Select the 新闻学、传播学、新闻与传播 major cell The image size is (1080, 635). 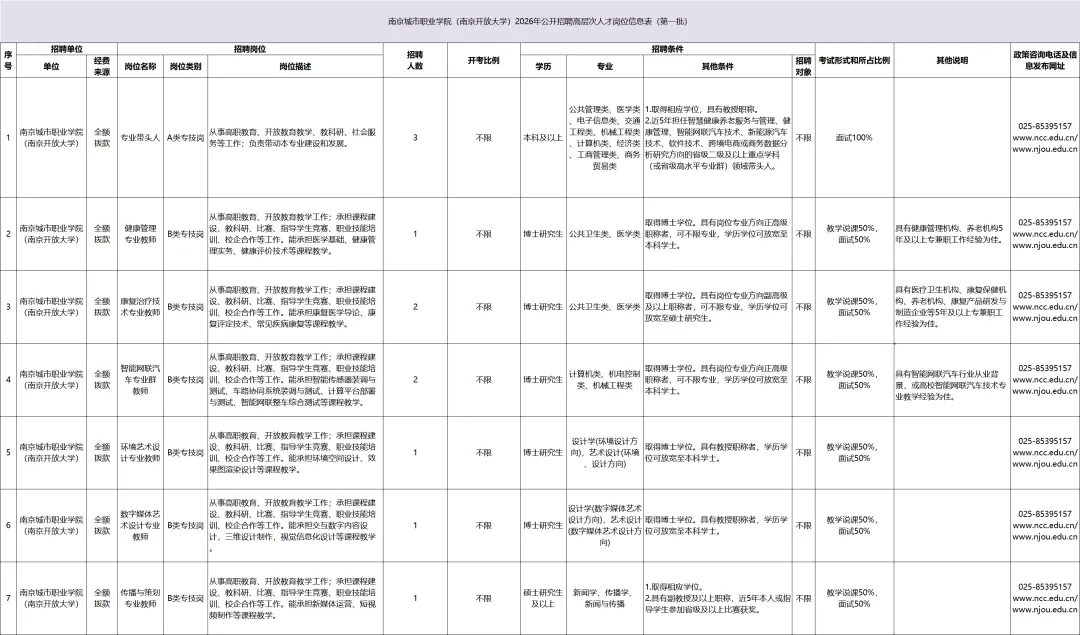605,598
